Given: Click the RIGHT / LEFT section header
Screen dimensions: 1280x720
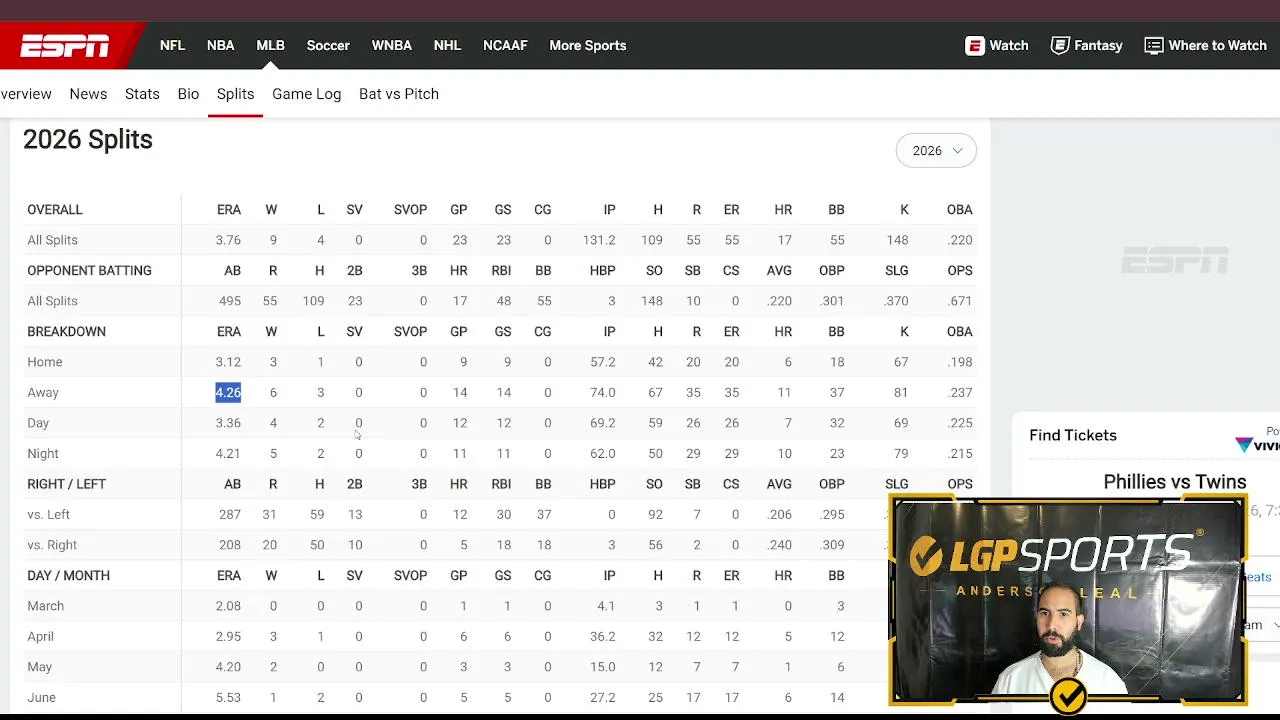Looking at the screenshot, I should click(x=66, y=484).
